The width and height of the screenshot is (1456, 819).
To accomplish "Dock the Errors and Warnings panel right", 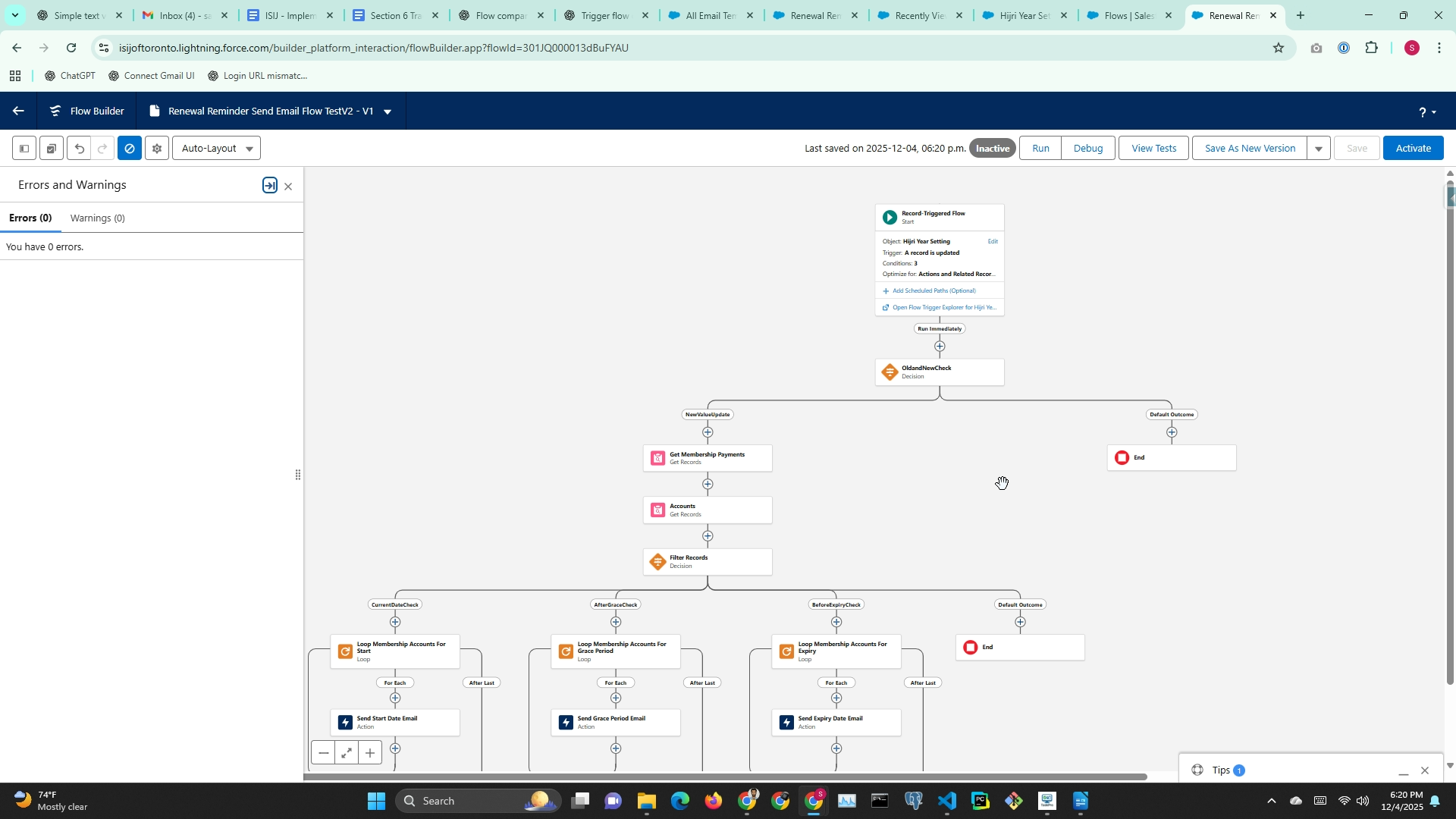I will [270, 186].
